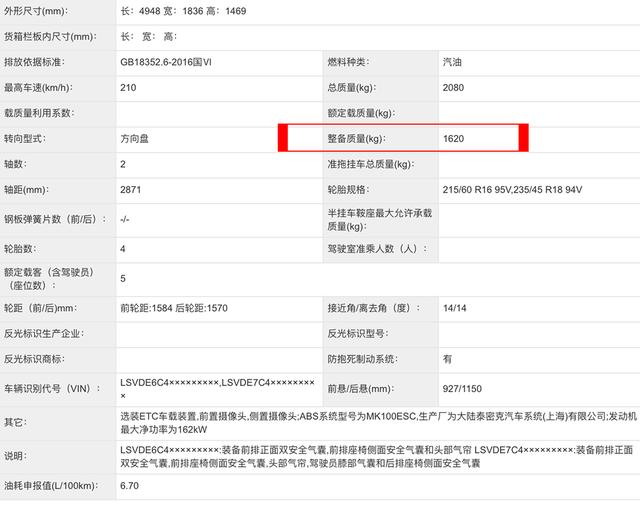Viewport: 640px width, 516px height.
Task: Click the VIN code LSVDE6C4 text
Action: click(170, 383)
